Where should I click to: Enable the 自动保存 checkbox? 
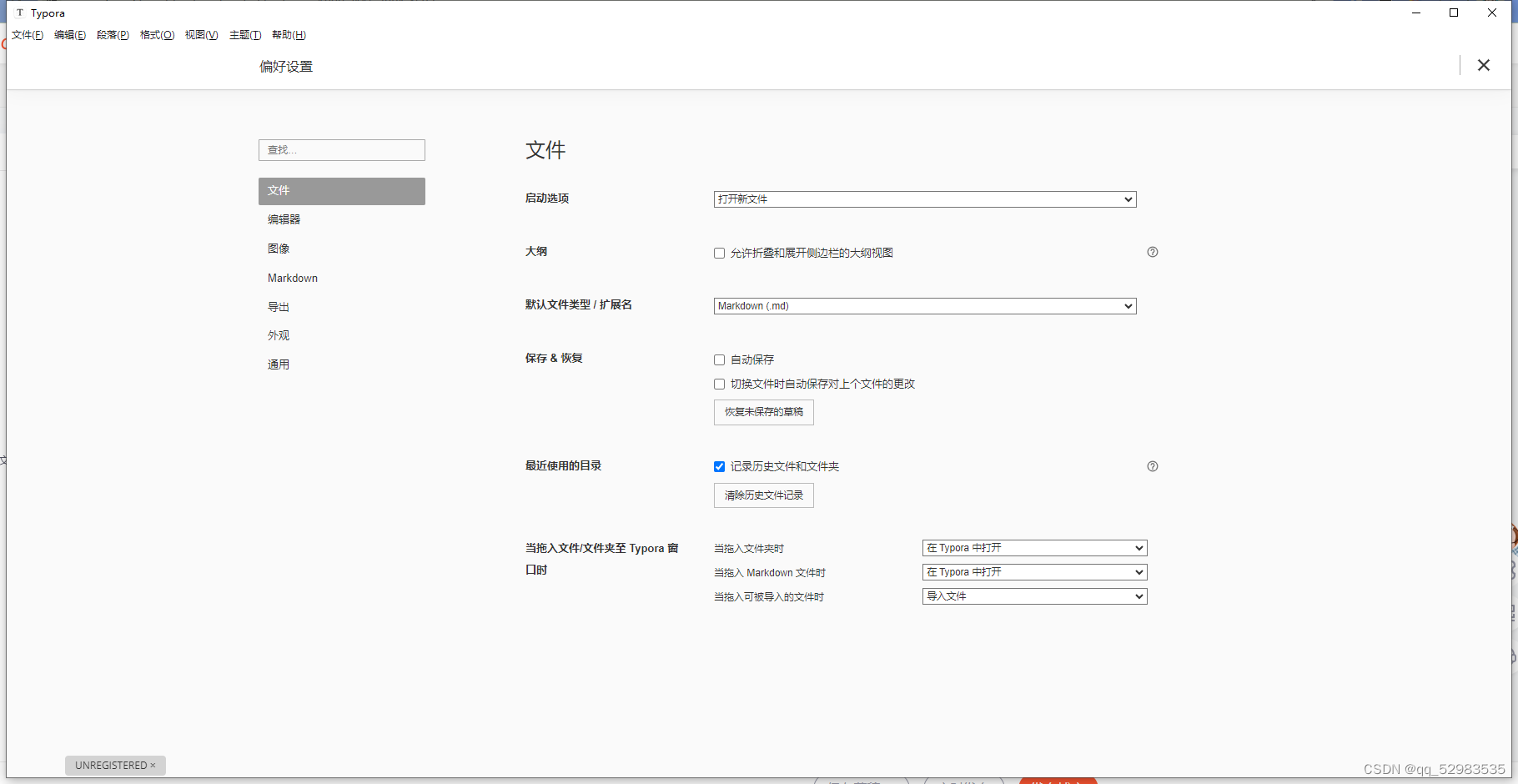coord(719,359)
